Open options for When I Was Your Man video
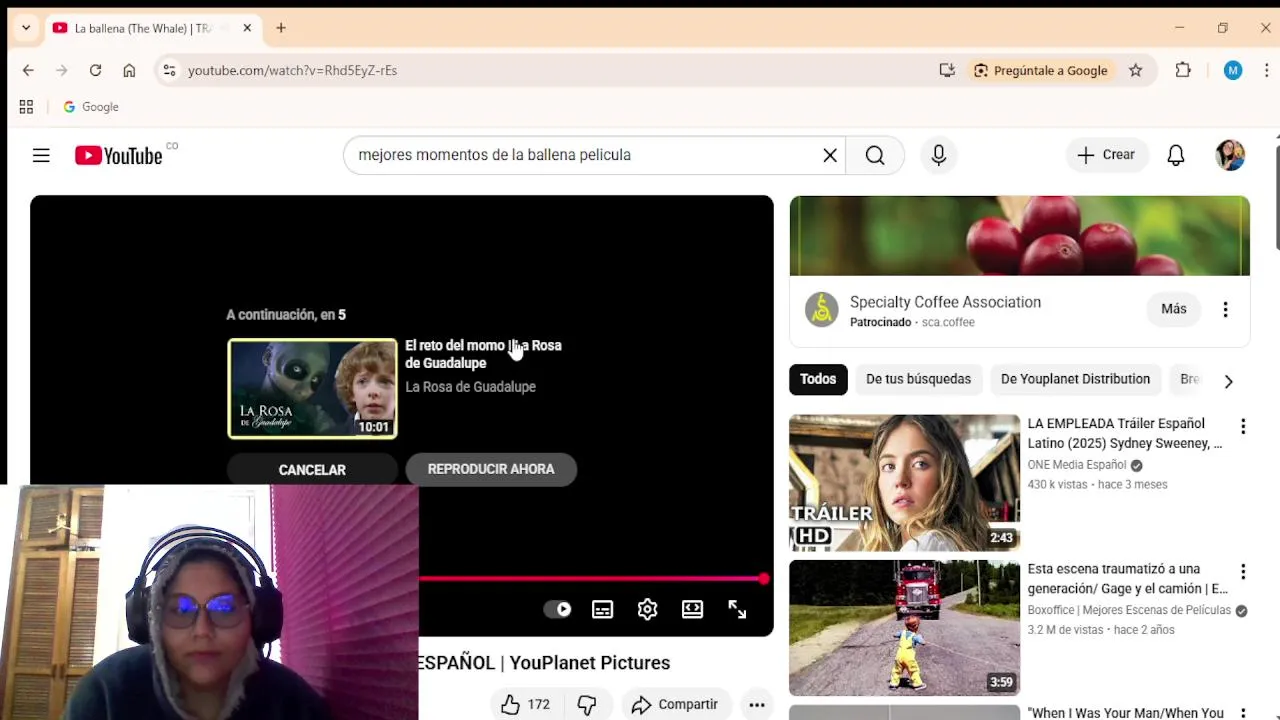Screen dimensions: 1280x720 point(1243,712)
